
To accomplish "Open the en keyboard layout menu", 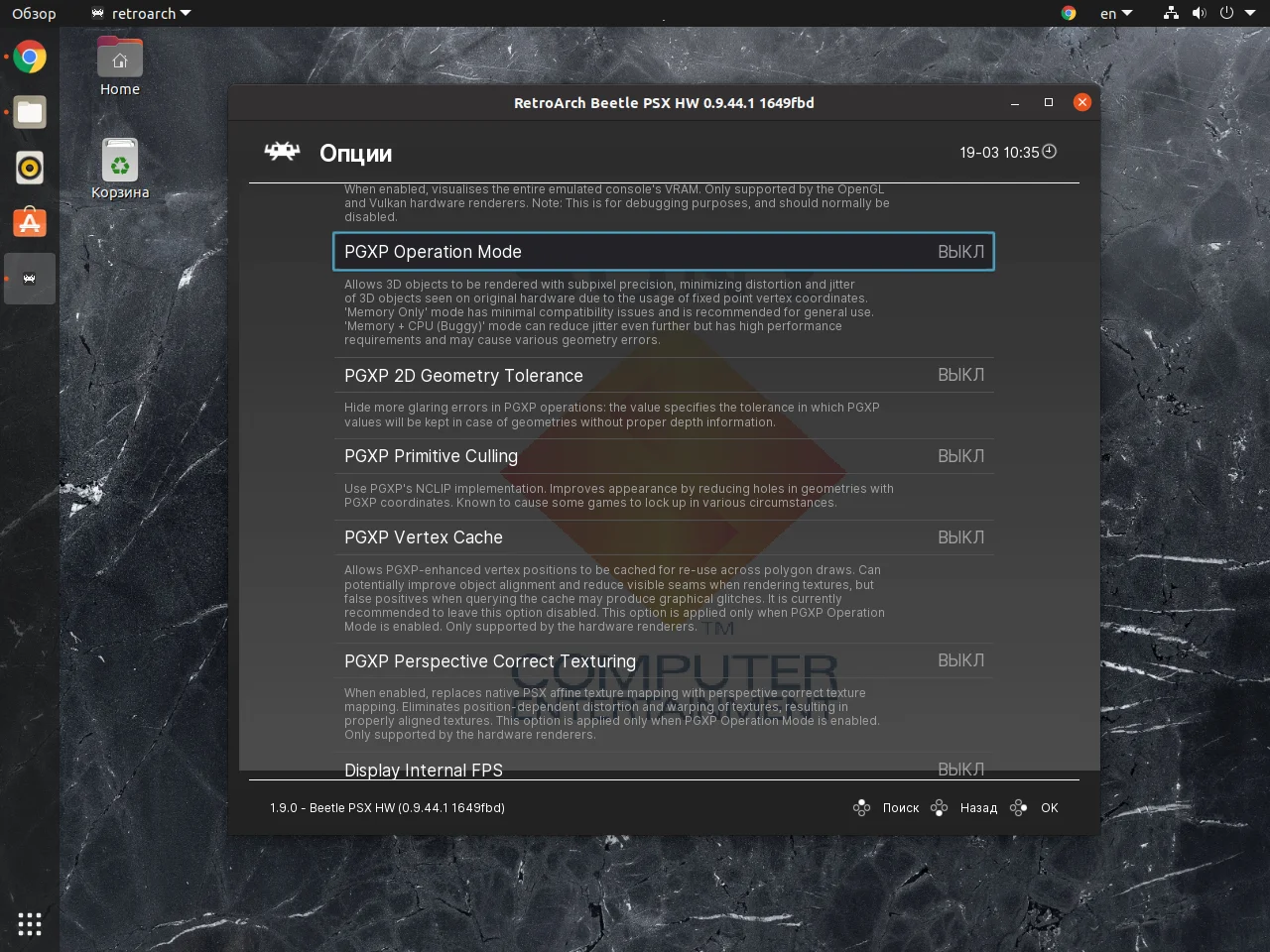I will [1116, 13].
